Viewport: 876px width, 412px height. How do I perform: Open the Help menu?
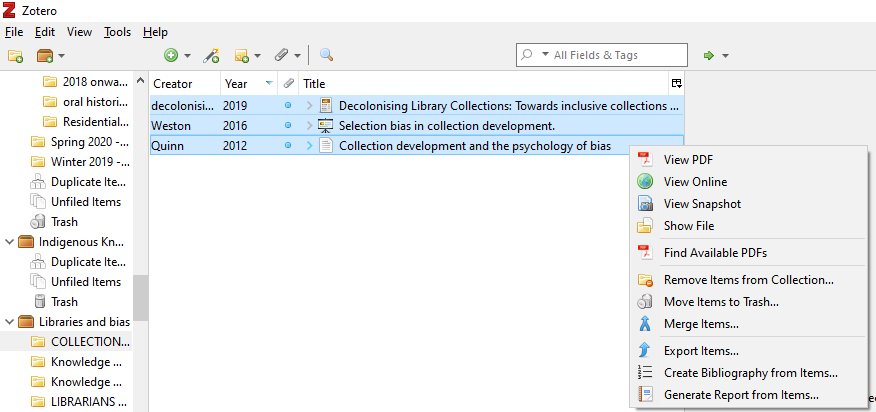pos(155,32)
